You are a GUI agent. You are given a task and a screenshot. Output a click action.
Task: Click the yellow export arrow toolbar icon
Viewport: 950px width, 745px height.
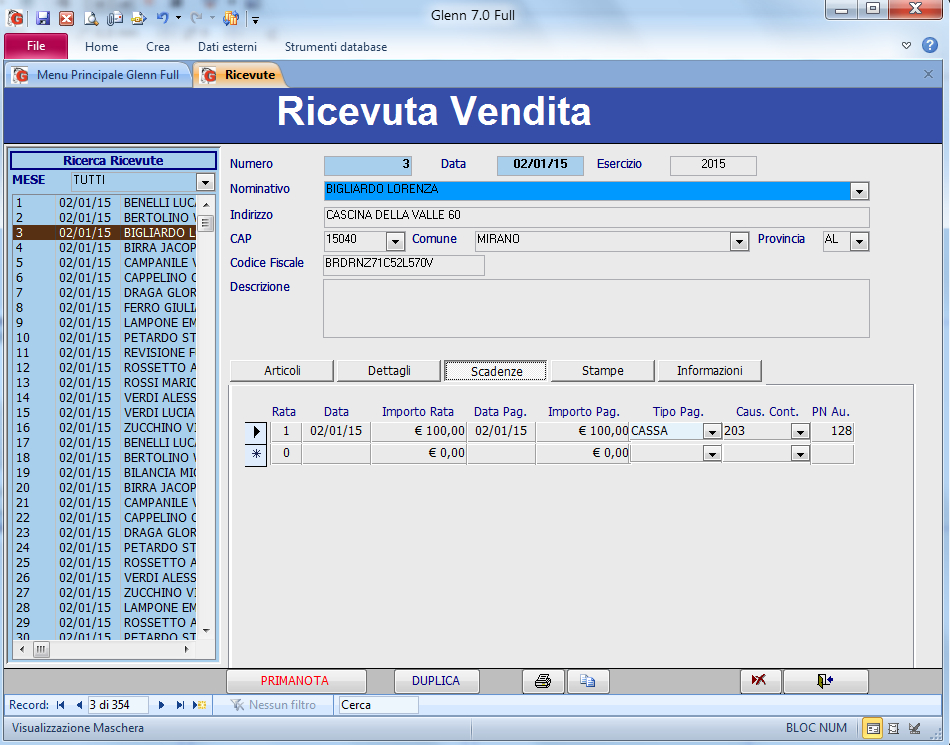[139, 18]
